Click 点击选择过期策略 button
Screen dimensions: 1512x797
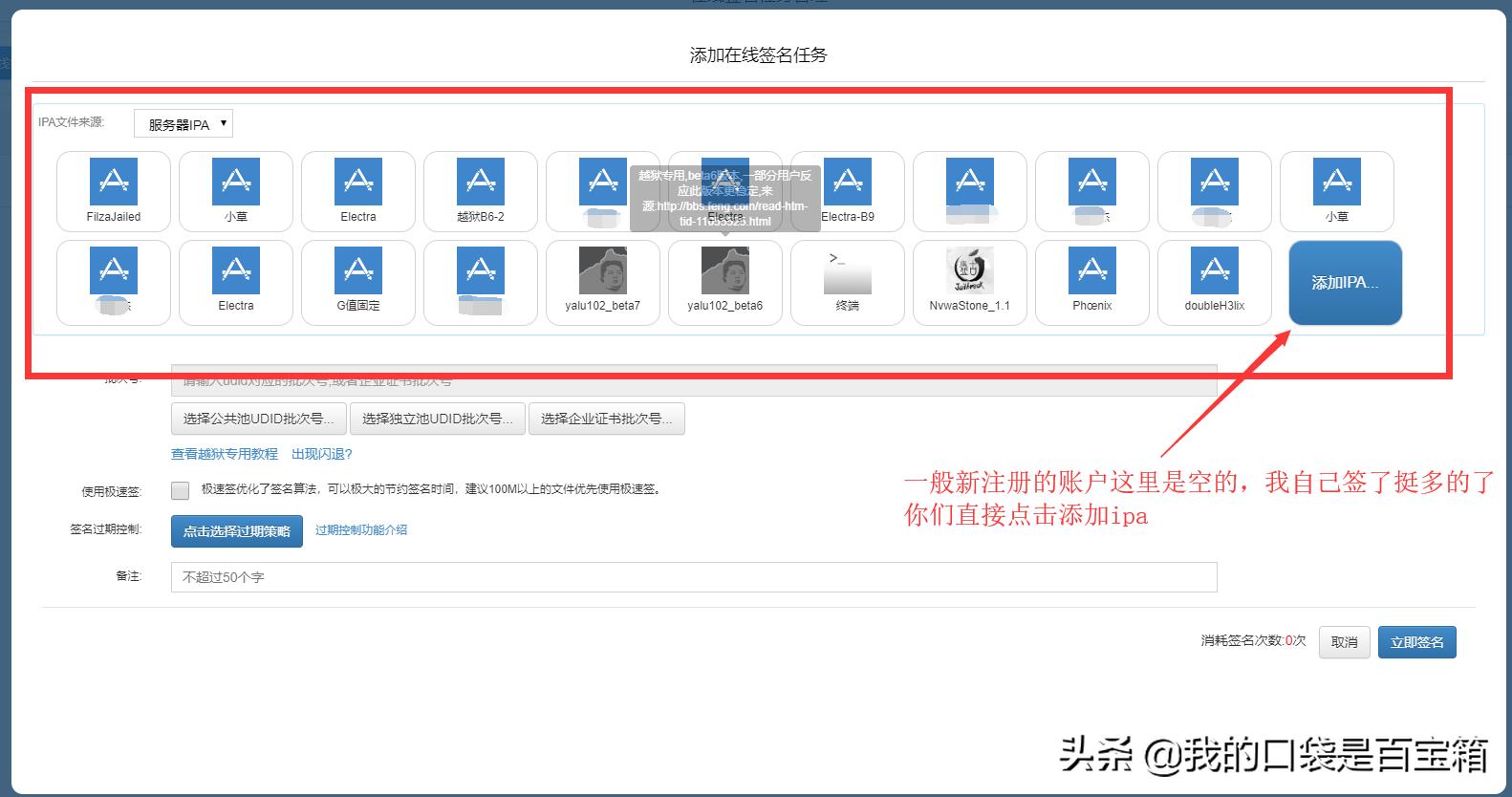coord(237,531)
